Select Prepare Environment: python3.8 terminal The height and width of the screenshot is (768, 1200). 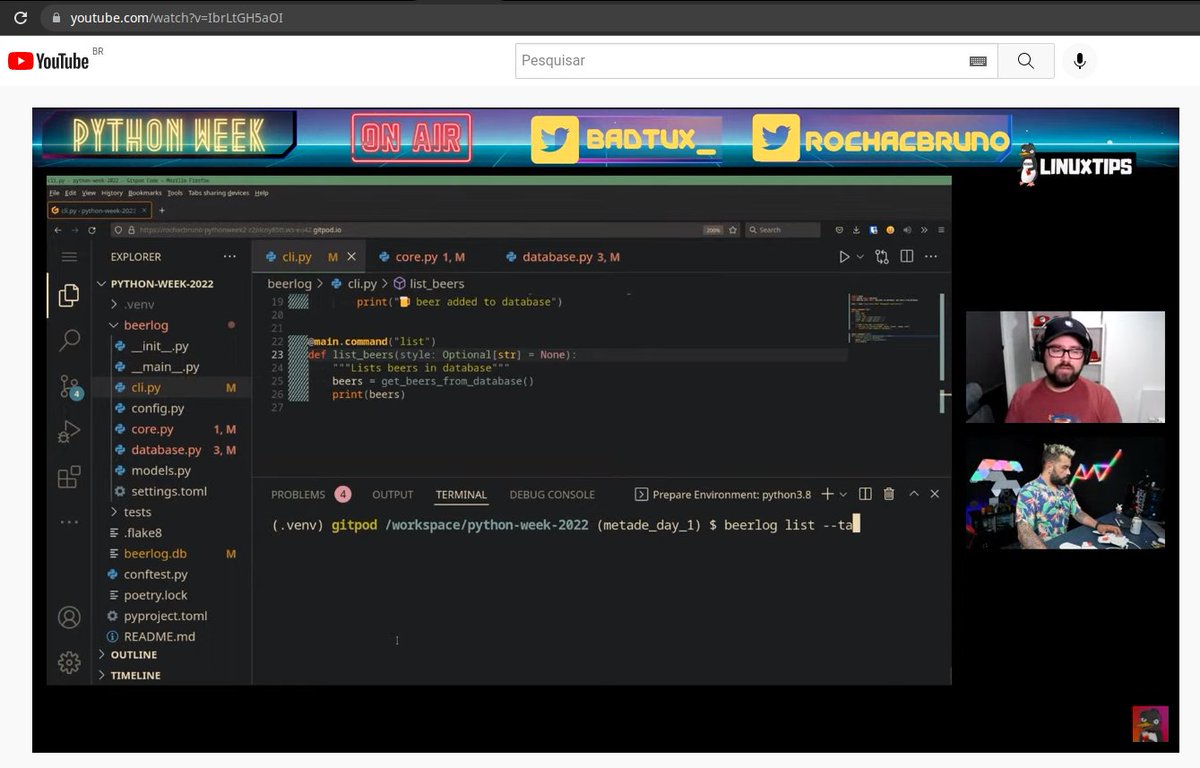(725, 494)
